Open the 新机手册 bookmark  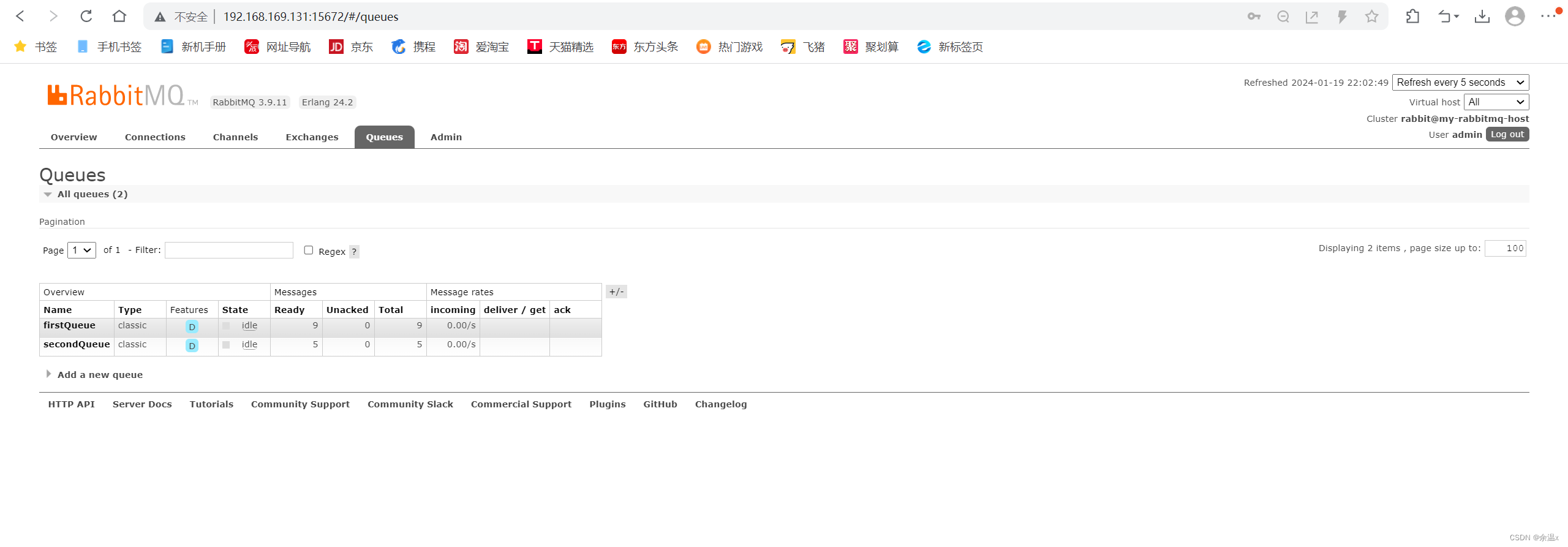pos(194,47)
